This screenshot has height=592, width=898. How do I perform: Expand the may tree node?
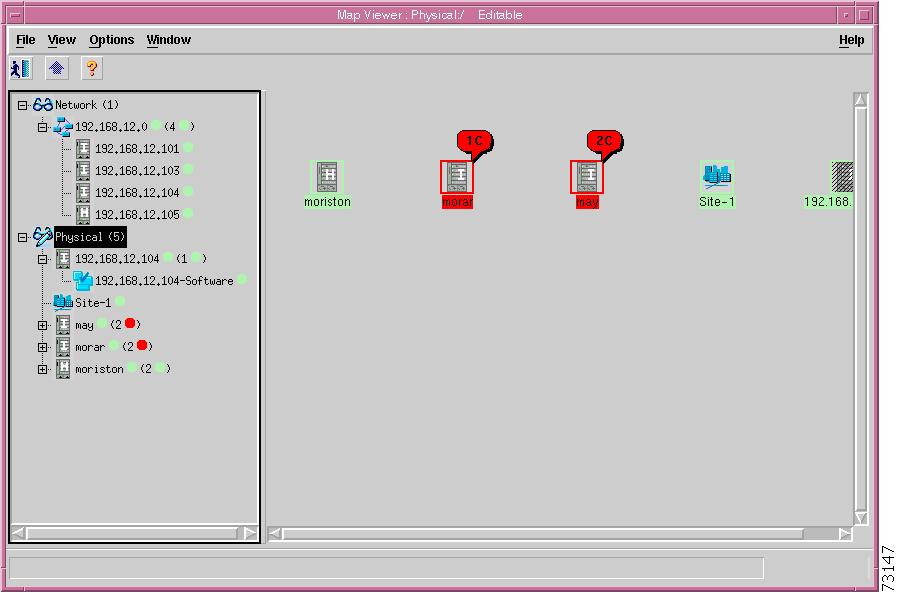[42, 325]
